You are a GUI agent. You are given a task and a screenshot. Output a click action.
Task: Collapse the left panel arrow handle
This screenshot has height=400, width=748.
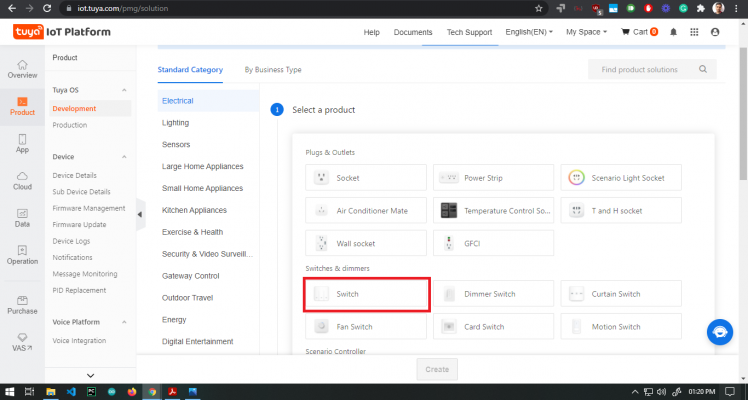pos(140,213)
